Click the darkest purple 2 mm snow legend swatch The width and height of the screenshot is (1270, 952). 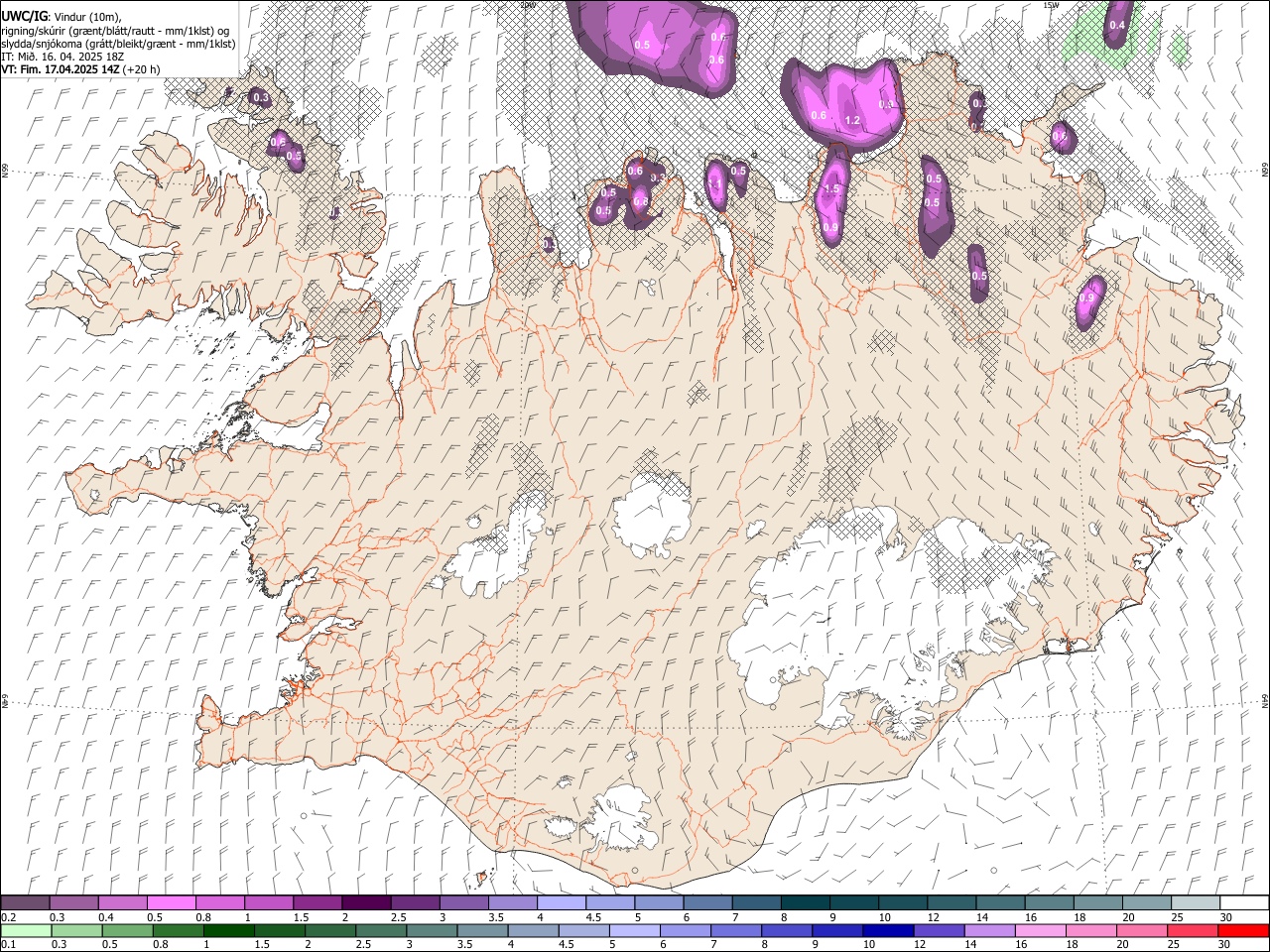(365, 903)
